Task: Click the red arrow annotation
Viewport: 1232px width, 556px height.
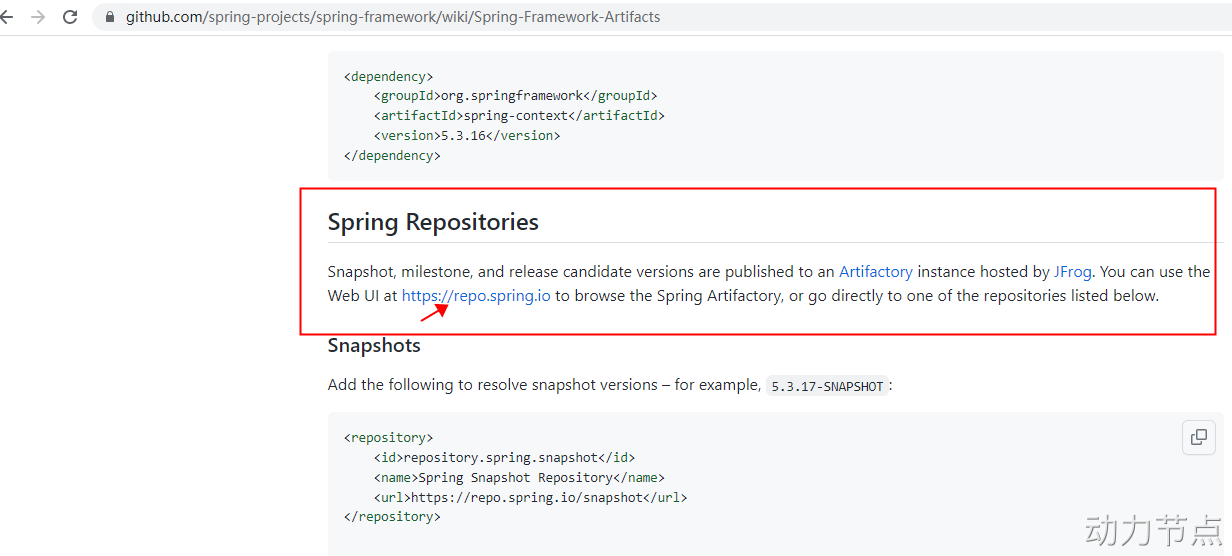Action: click(x=433, y=311)
